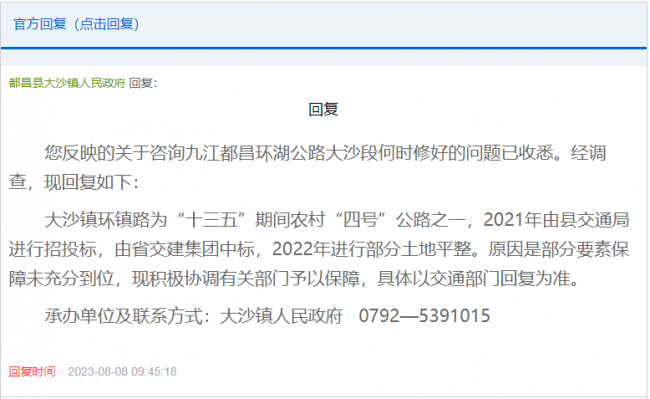This screenshot has height=399, width=650.
Task: Click the 回复时间 label
Action: click(32, 372)
